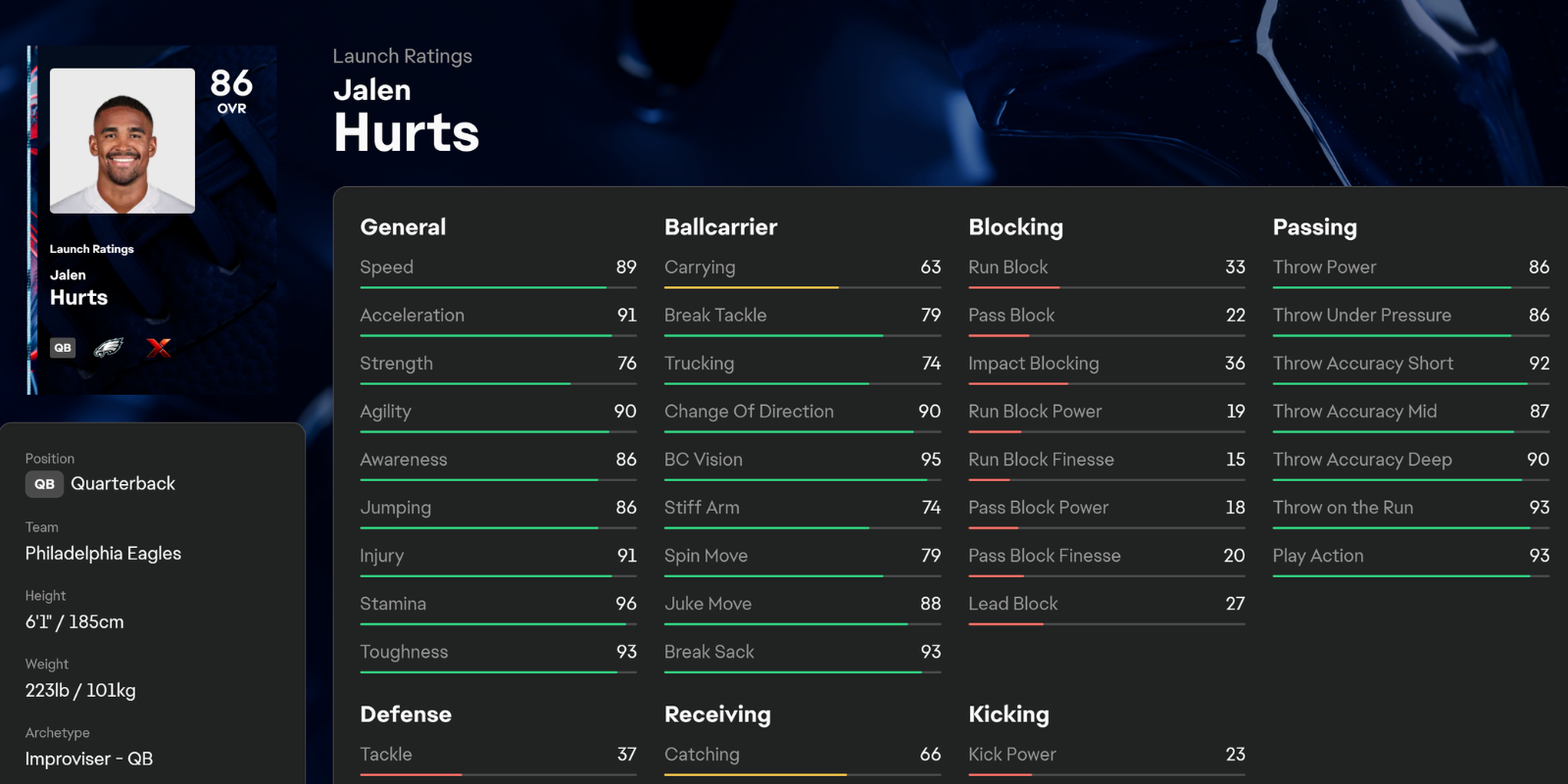Click the Blocking section heading
This screenshot has height=784, width=1568.
coord(1015,227)
